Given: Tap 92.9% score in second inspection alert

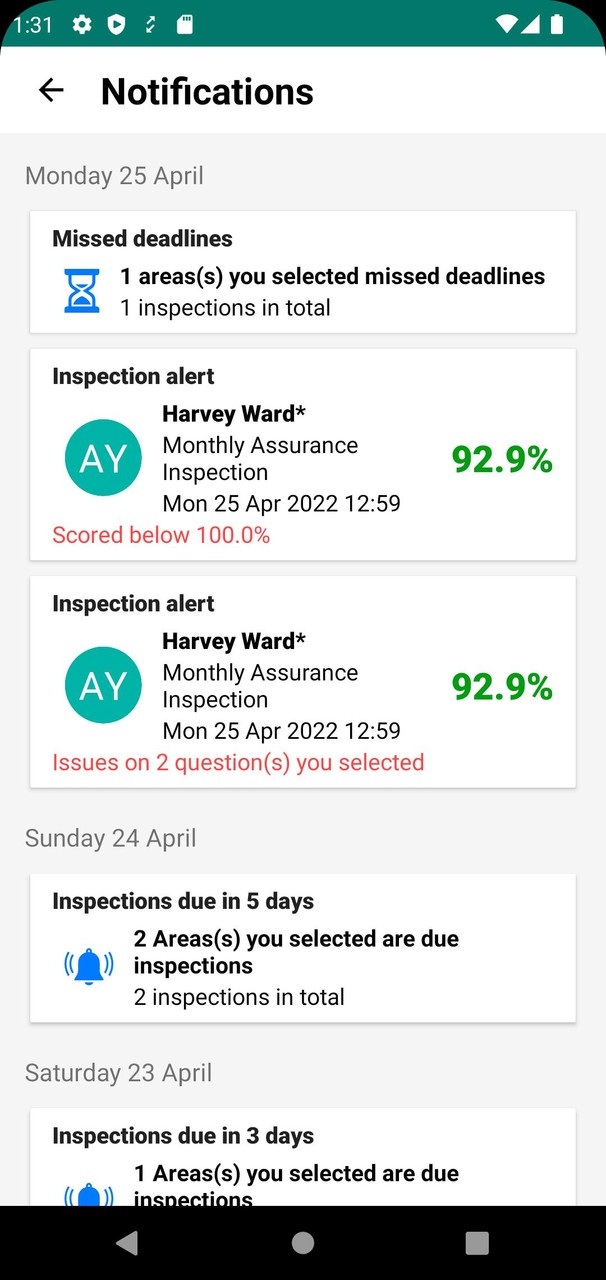Looking at the screenshot, I should pos(502,687).
